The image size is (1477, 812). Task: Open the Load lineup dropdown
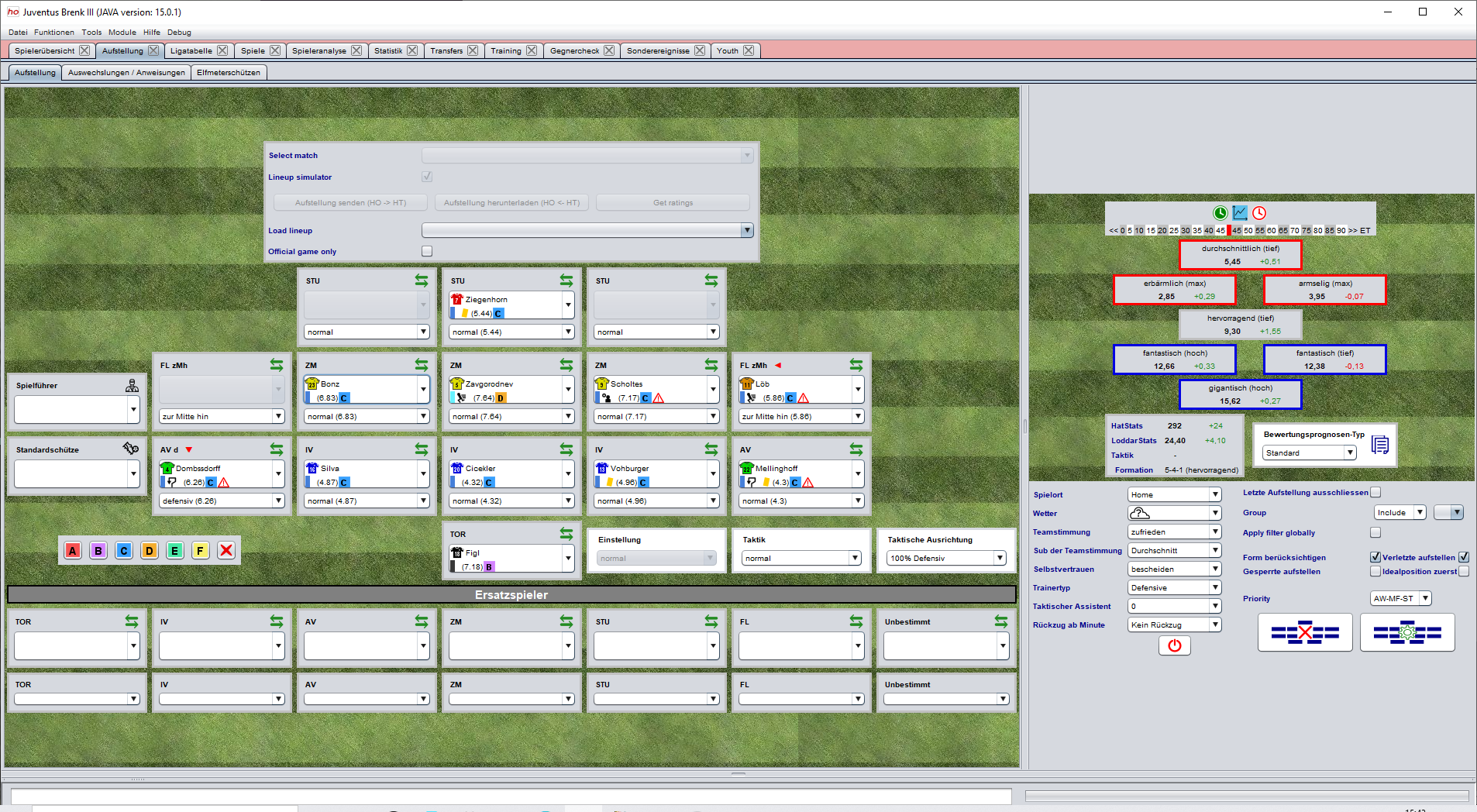tap(587, 230)
